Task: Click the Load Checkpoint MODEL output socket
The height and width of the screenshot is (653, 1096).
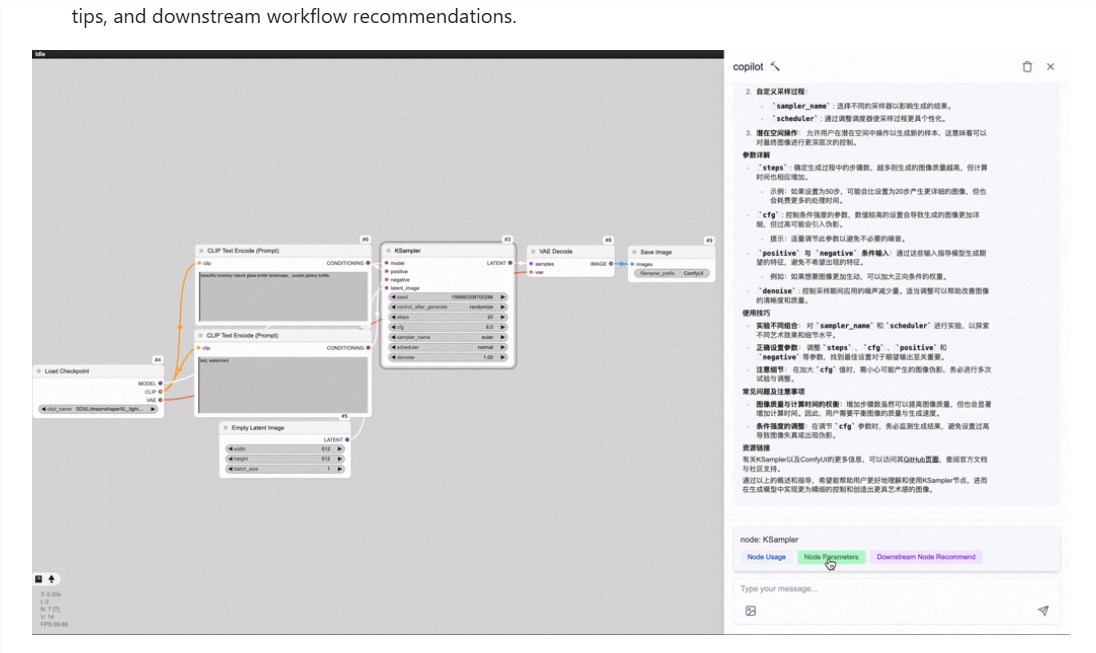Action: 160,383
